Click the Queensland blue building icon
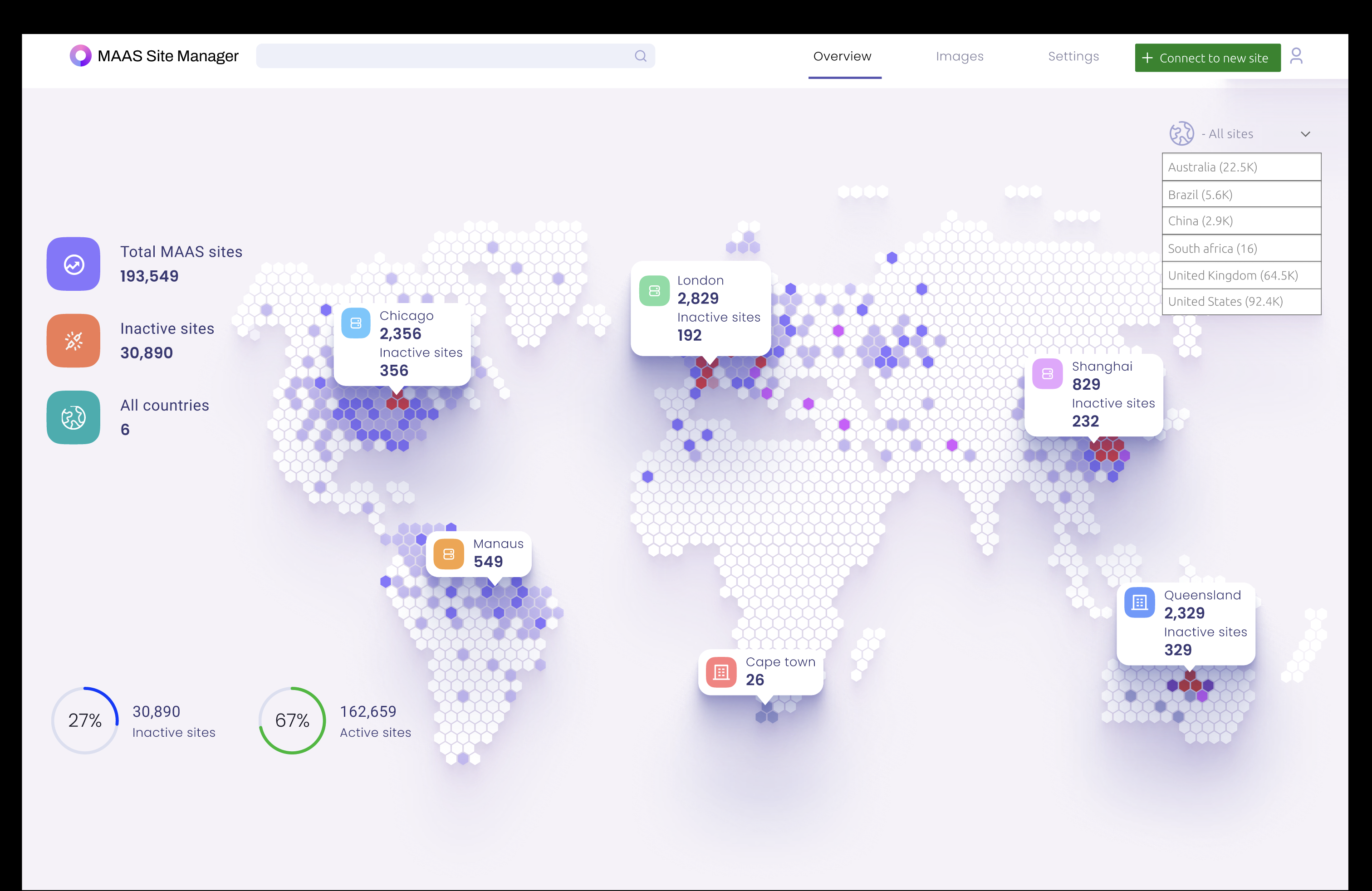The image size is (1372, 891). tap(1140, 602)
